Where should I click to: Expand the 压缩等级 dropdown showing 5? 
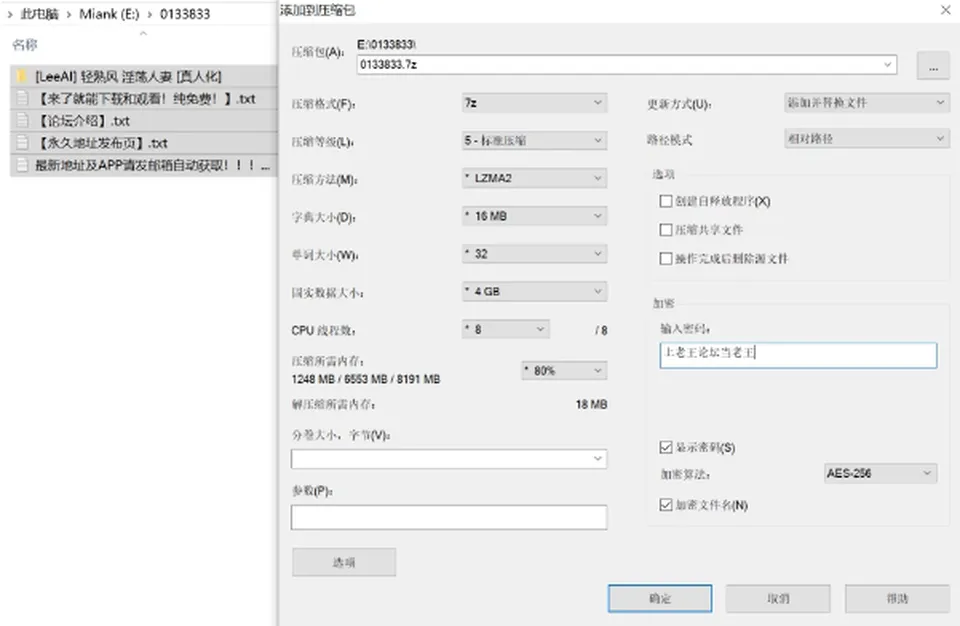534,141
